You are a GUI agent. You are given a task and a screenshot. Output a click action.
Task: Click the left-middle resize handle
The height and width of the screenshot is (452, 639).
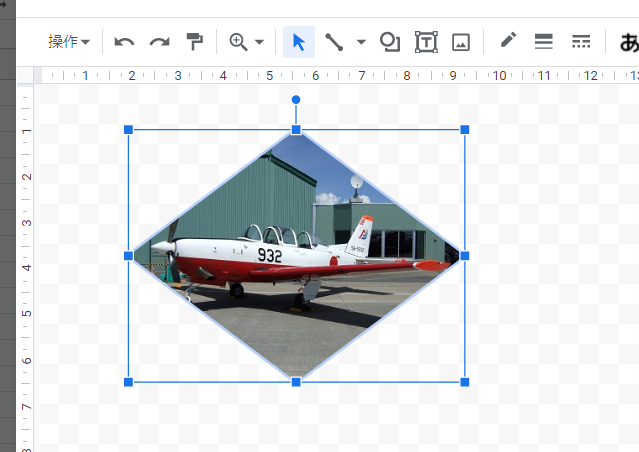pos(128,256)
